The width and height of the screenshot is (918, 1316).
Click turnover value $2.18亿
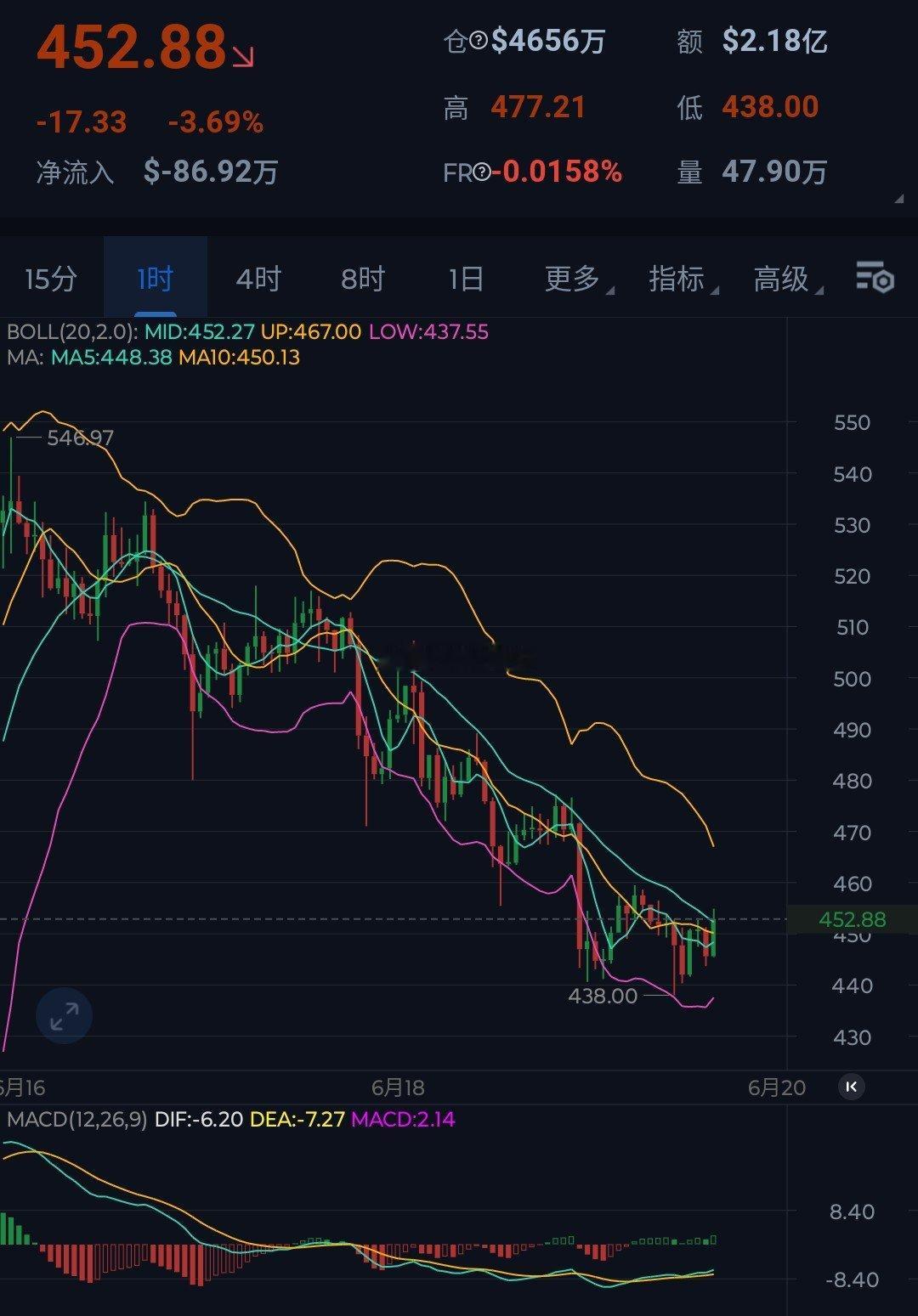coord(774,40)
